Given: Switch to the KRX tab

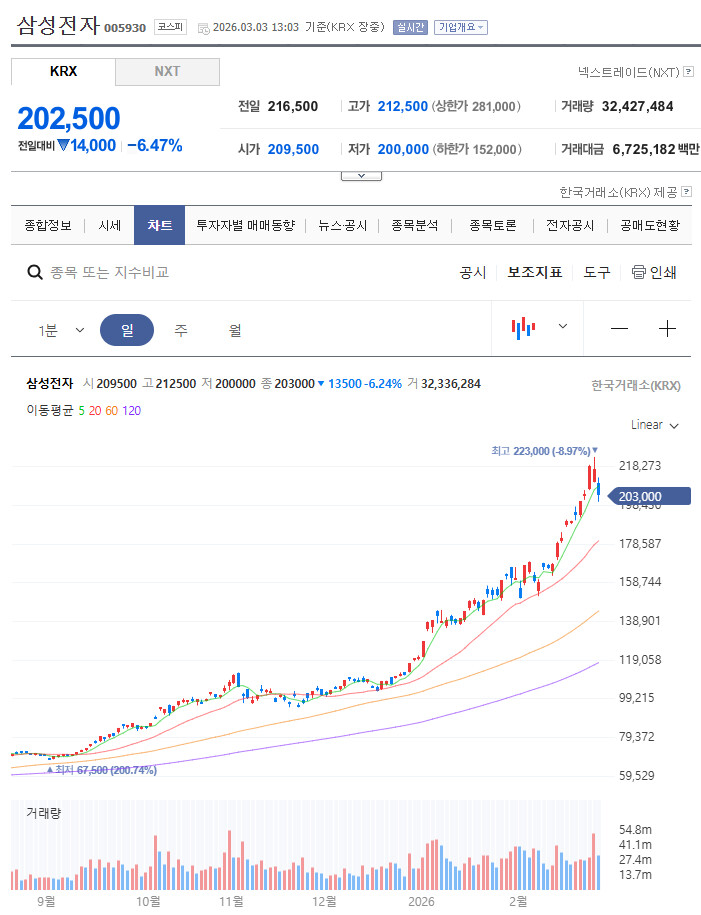Looking at the screenshot, I should pos(63,71).
